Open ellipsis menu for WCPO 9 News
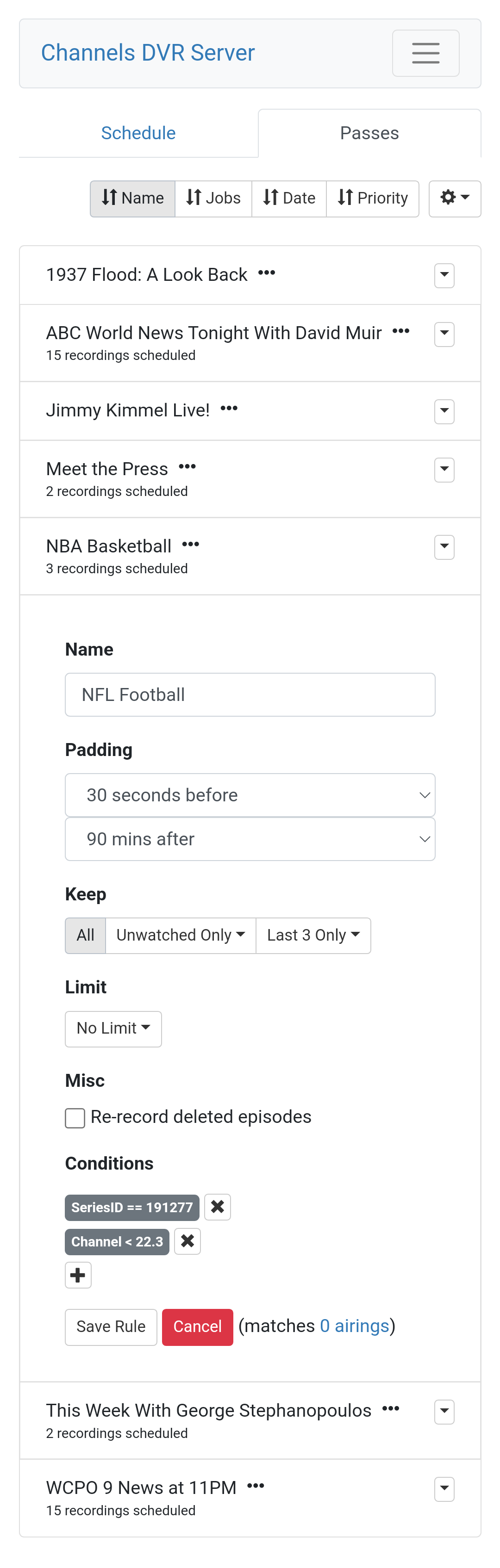Image resolution: width=500 pixels, height=1568 pixels. click(x=256, y=1487)
